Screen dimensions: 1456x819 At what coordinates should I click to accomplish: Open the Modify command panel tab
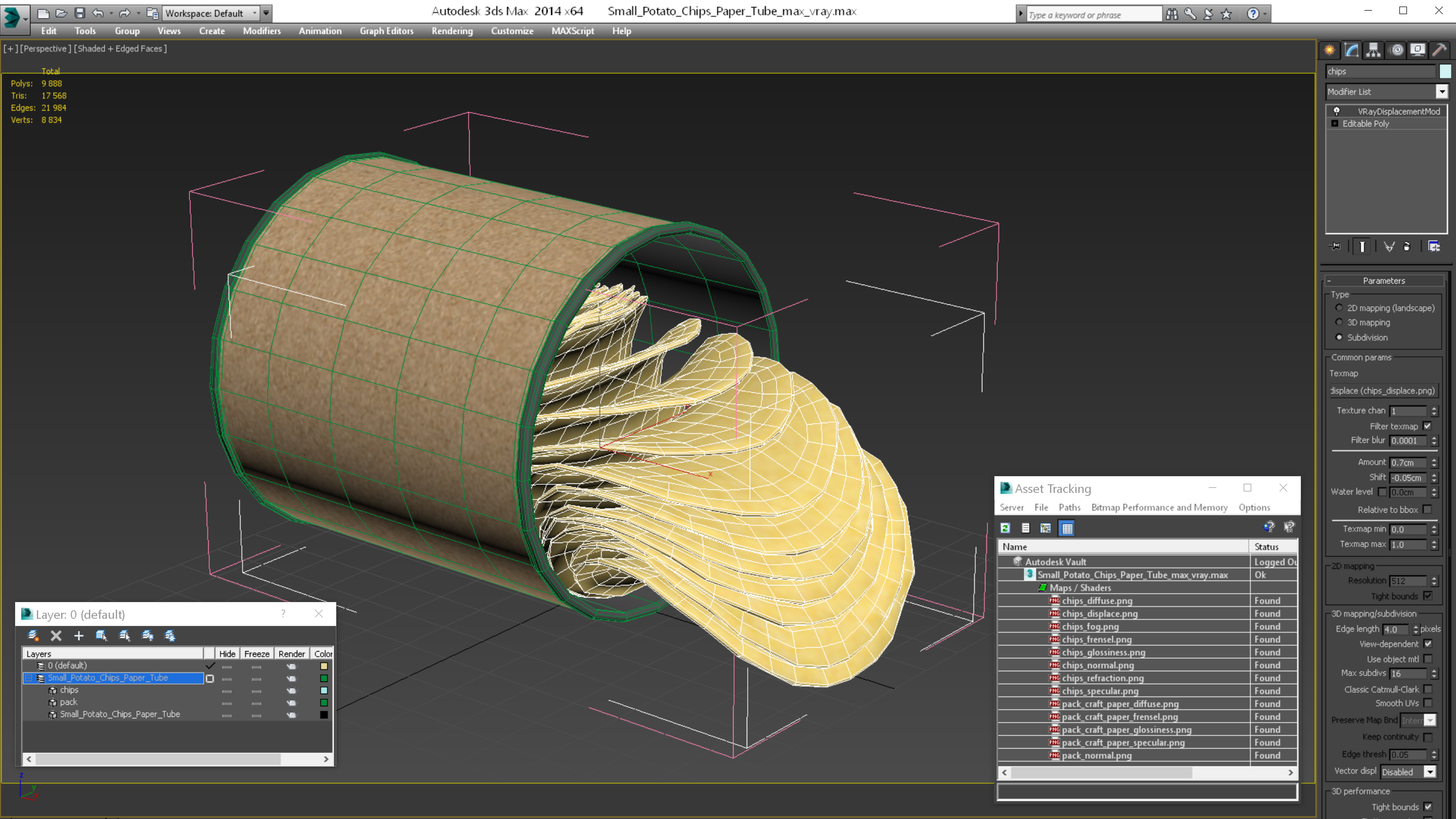[1351, 51]
